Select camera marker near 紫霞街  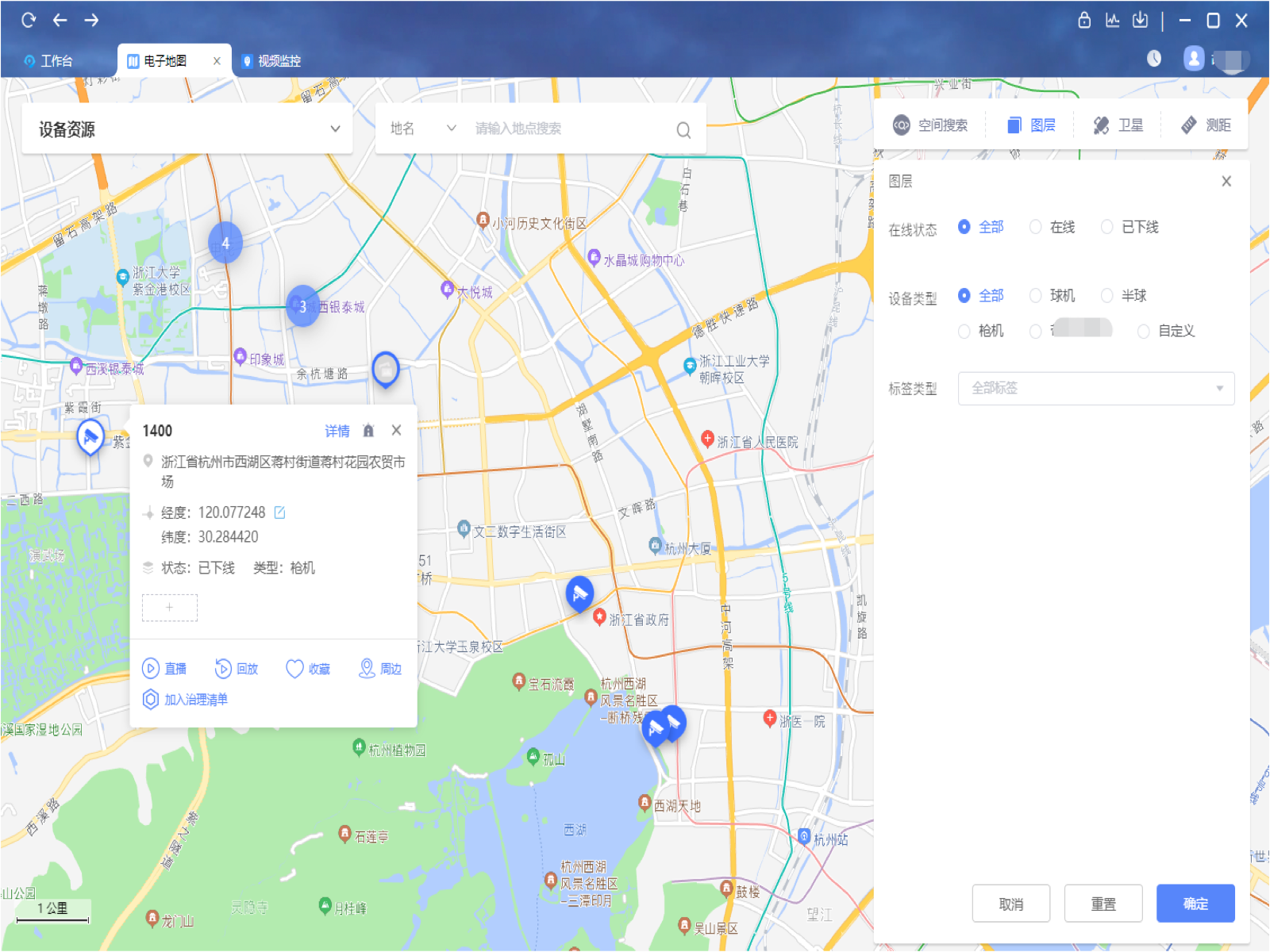click(90, 437)
